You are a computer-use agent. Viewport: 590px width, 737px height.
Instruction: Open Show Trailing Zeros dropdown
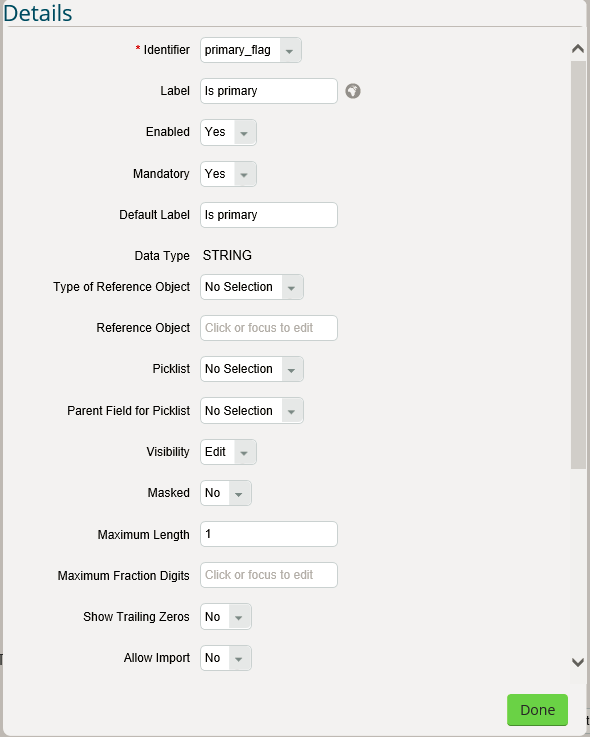coord(226,617)
